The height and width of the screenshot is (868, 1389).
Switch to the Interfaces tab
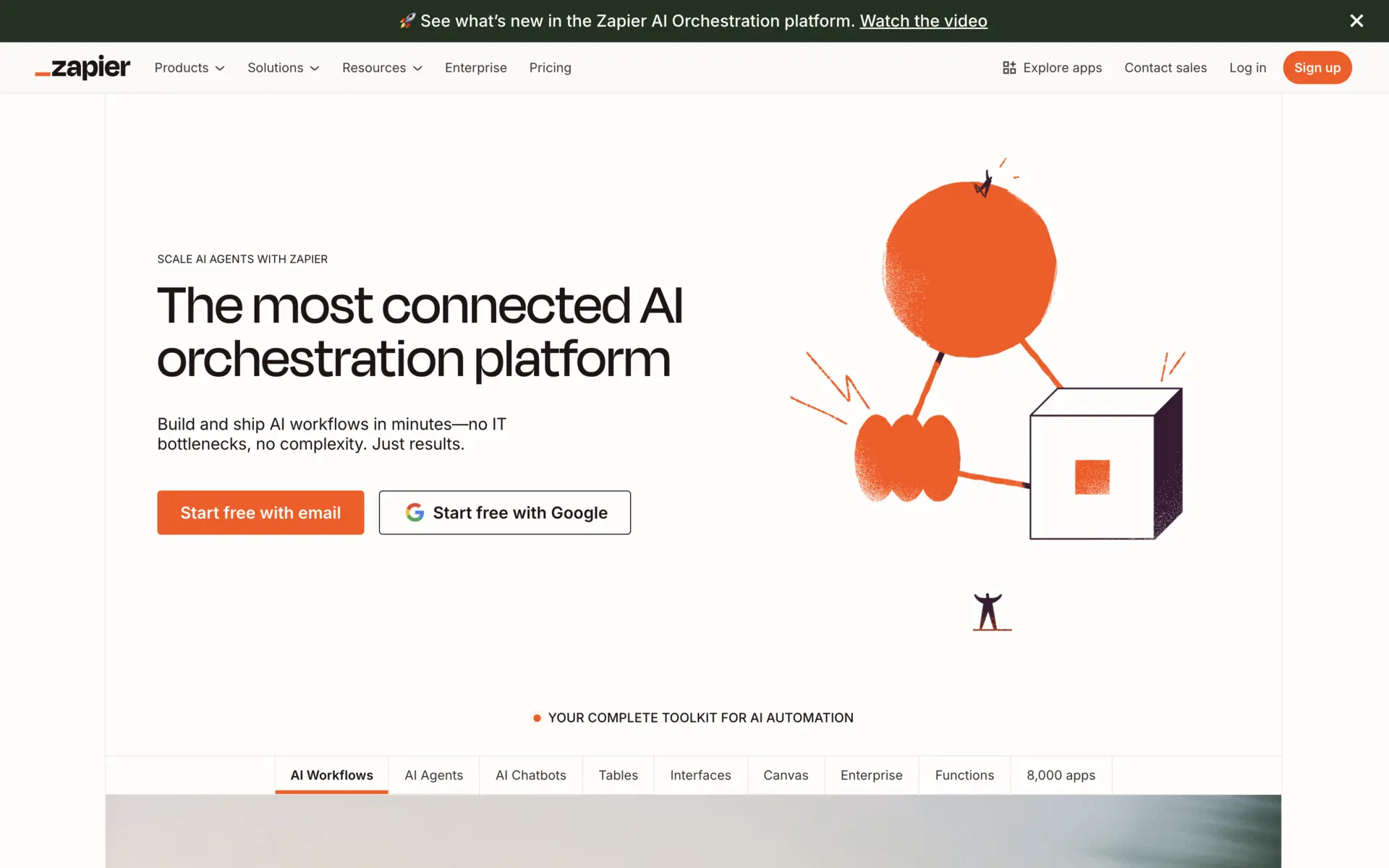(700, 775)
